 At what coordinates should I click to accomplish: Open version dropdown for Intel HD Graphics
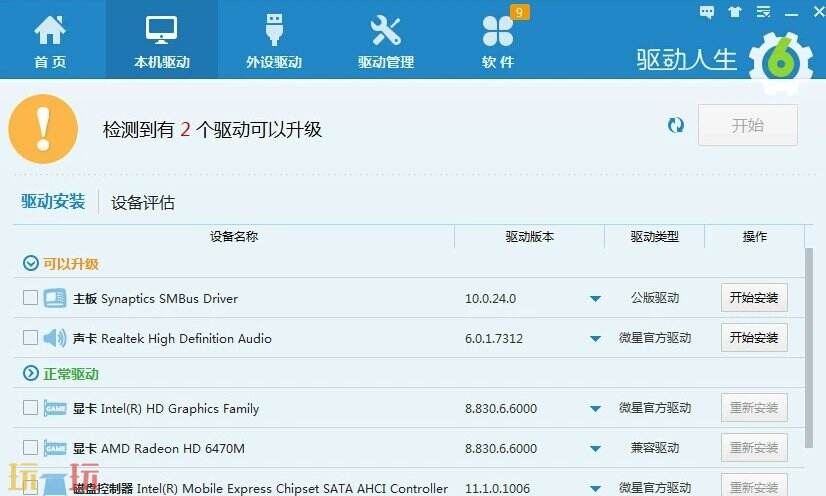(595, 409)
